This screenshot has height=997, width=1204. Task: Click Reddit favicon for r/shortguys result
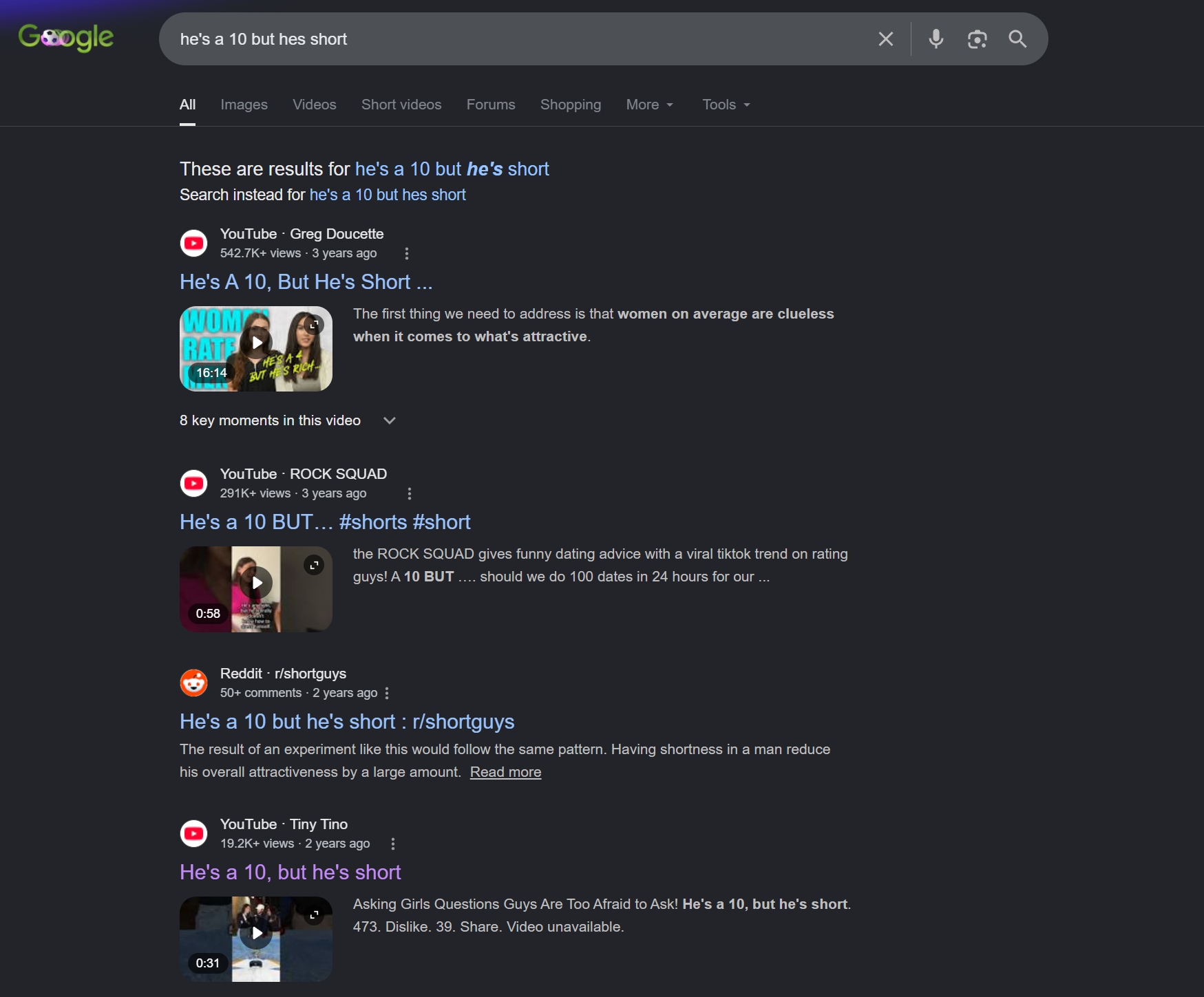click(193, 683)
